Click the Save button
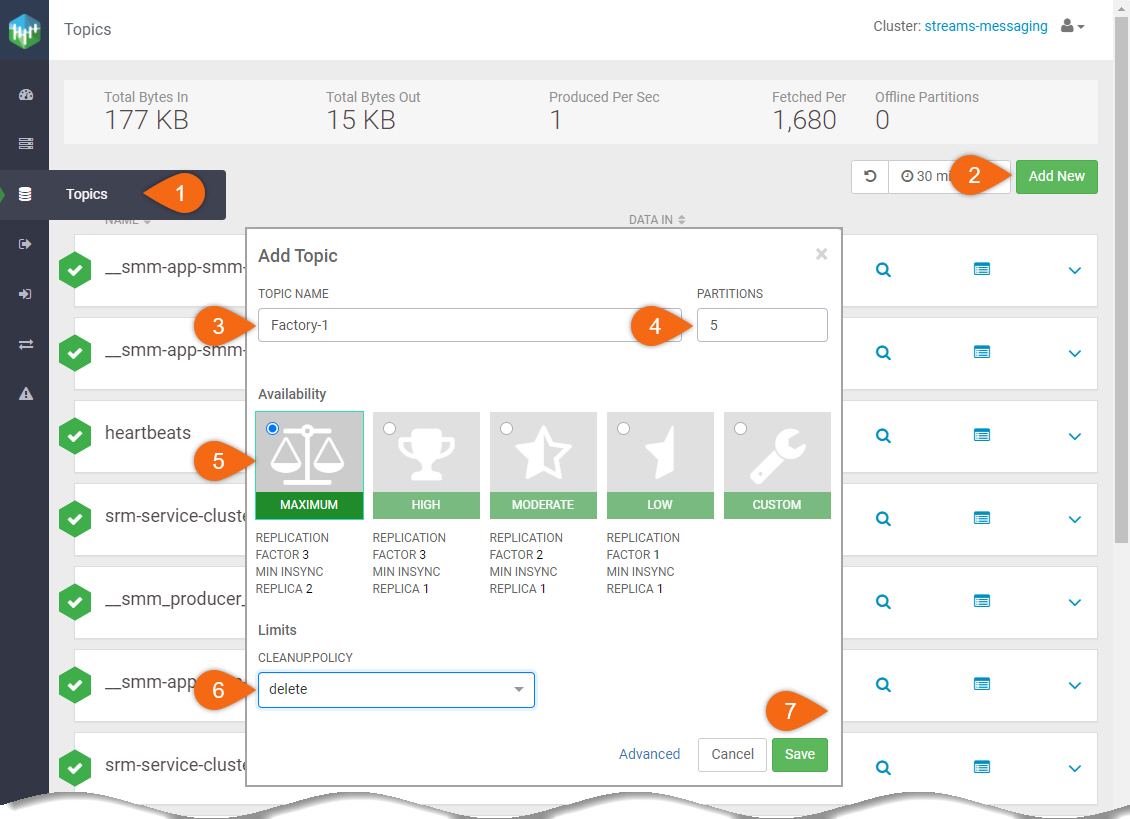1130x819 pixels. click(x=799, y=755)
